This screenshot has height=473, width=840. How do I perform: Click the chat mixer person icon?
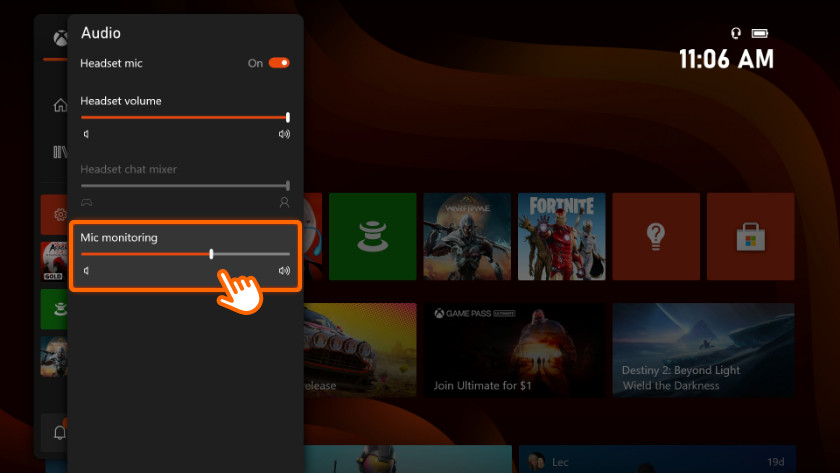point(284,202)
